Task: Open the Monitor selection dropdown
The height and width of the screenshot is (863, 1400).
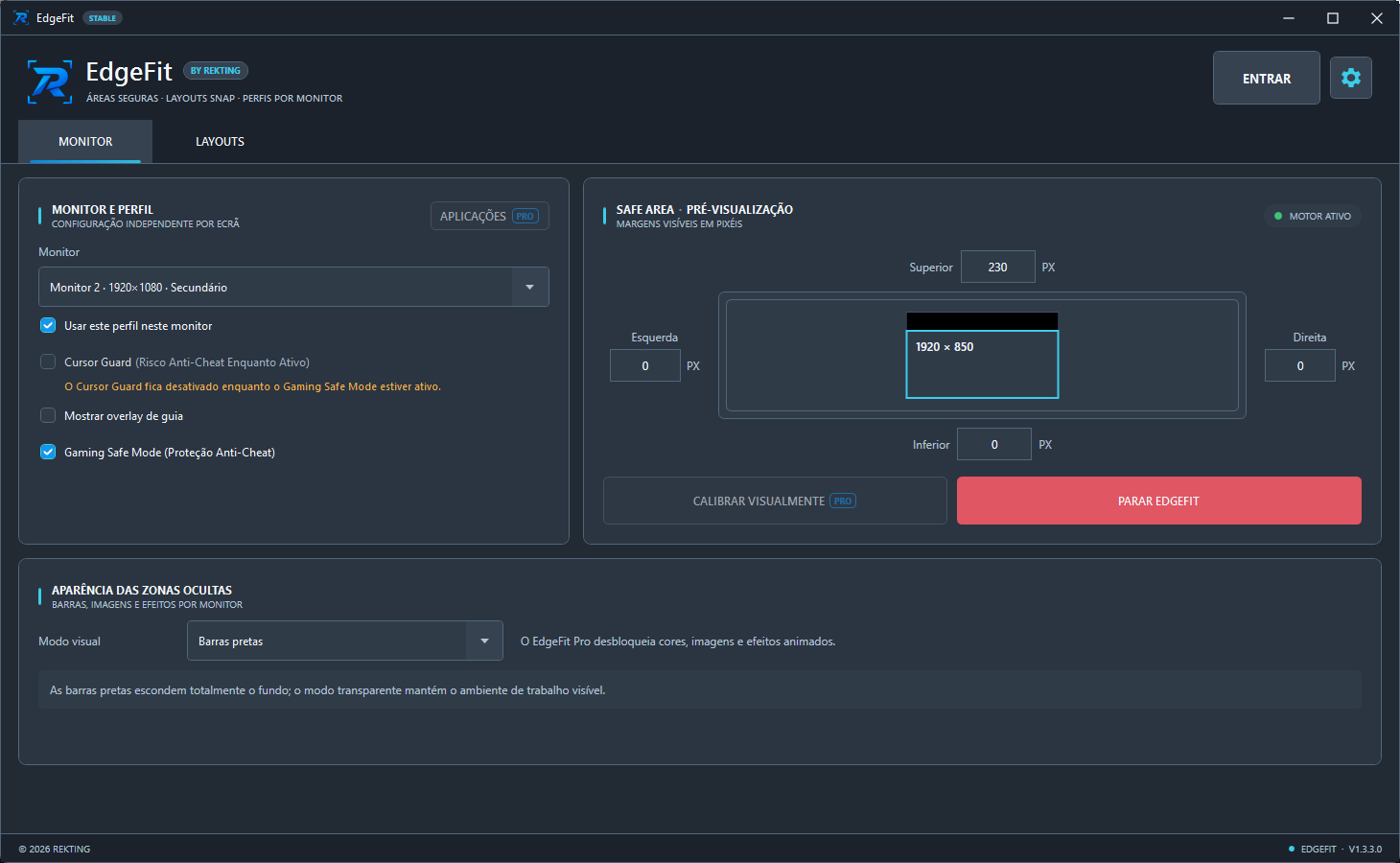Action: (x=293, y=287)
